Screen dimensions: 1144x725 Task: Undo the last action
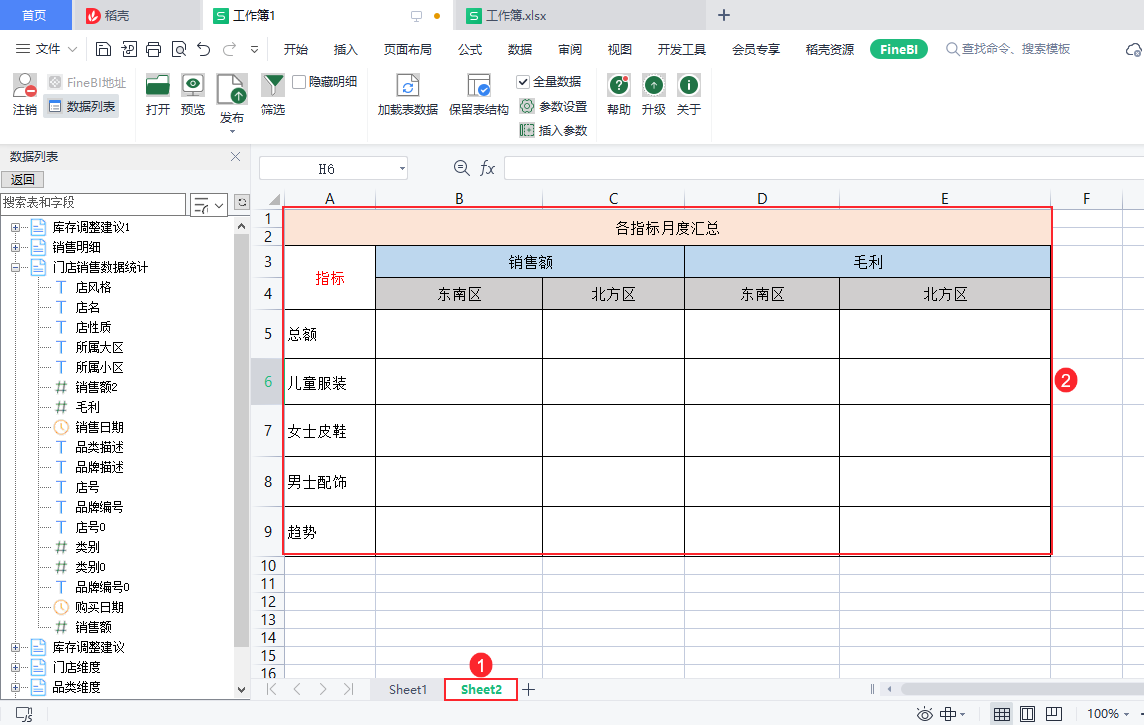click(x=204, y=50)
